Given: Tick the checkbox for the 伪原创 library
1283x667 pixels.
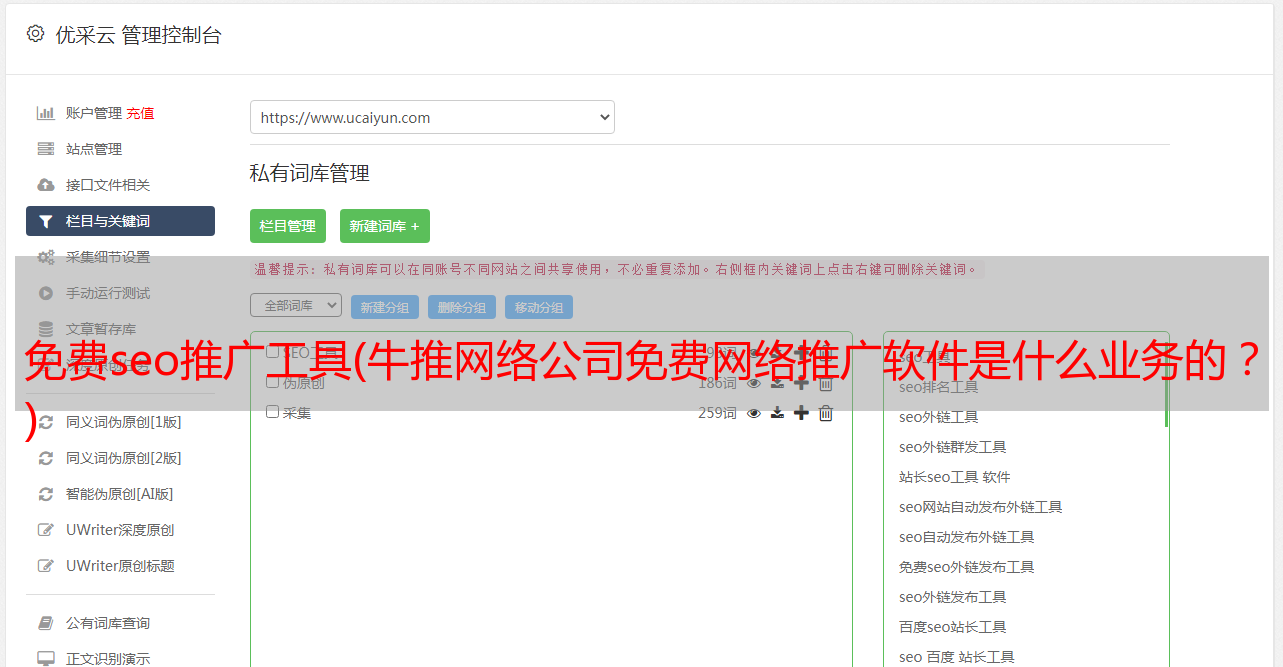Looking at the screenshot, I should [x=272, y=382].
